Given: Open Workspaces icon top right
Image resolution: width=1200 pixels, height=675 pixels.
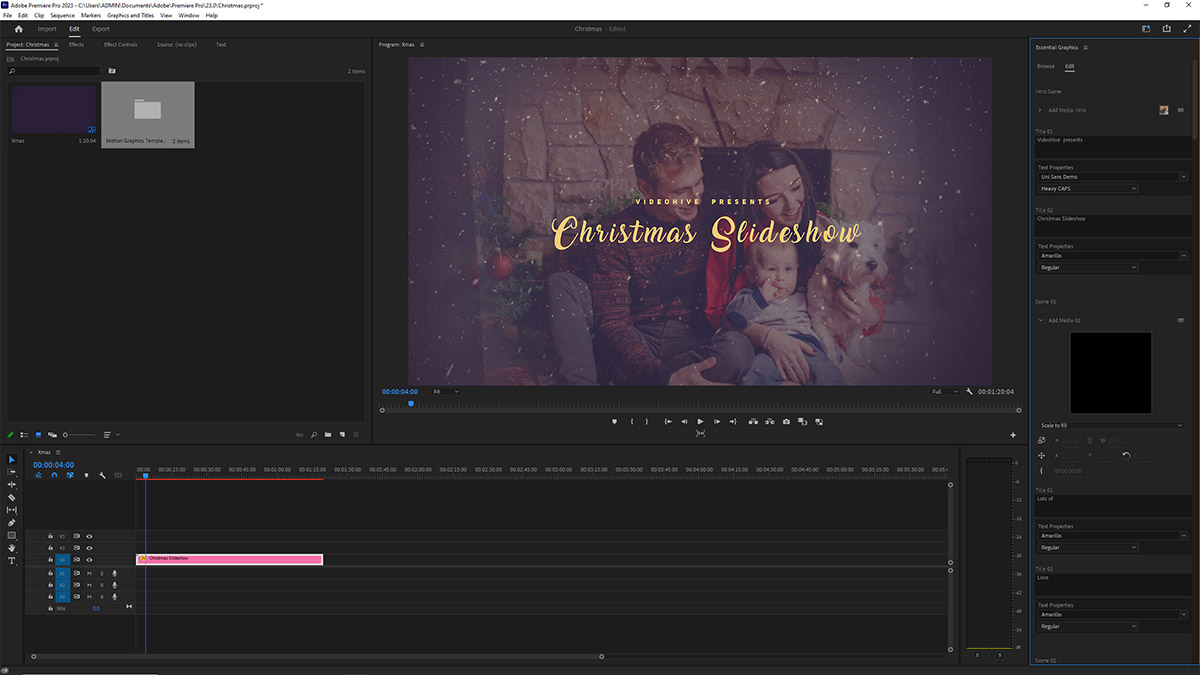Looking at the screenshot, I should click(1146, 29).
